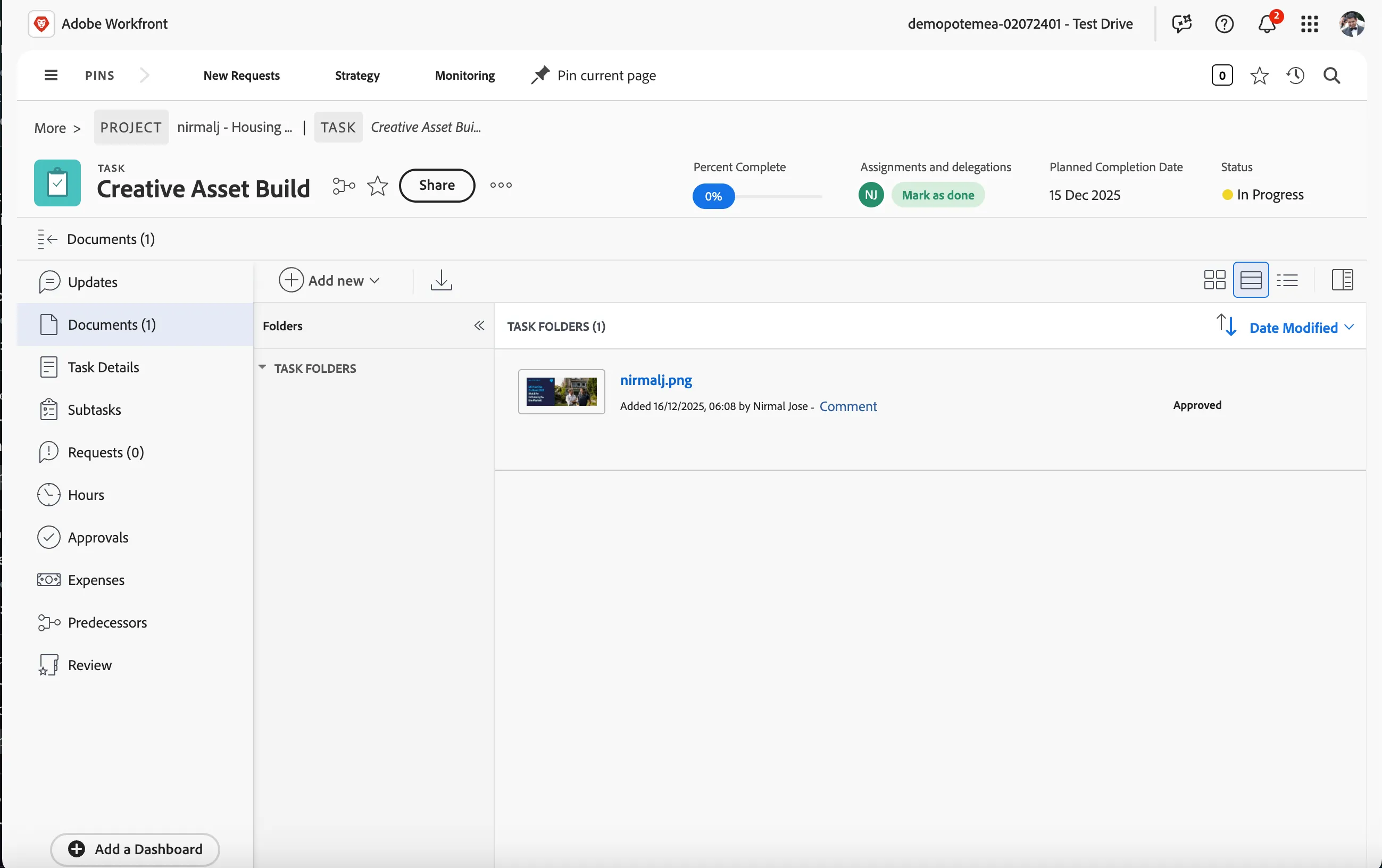Open the nirmalj.png thumbnail preview

(x=561, y=392)
